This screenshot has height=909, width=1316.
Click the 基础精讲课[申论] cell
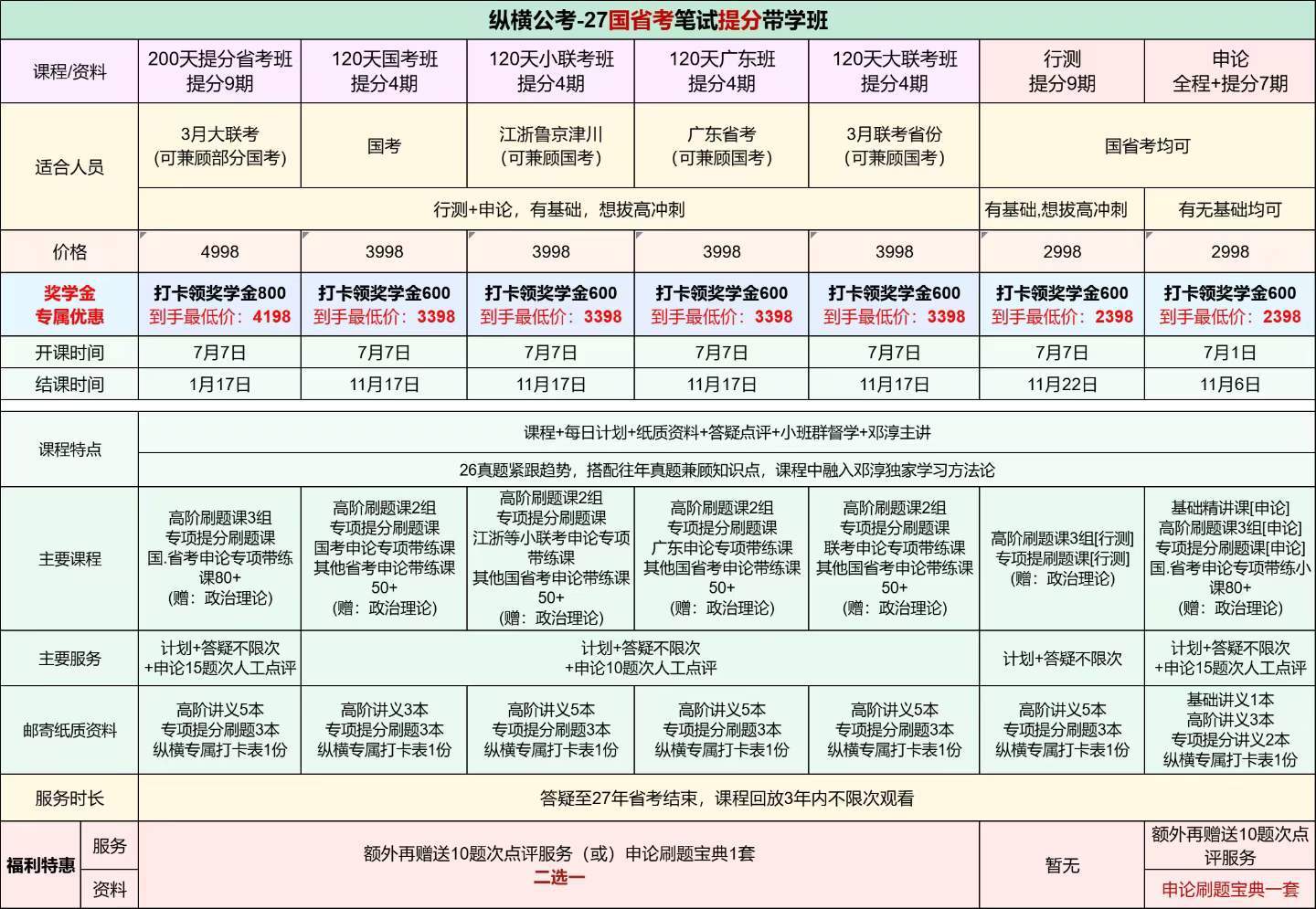point(1230,558)
